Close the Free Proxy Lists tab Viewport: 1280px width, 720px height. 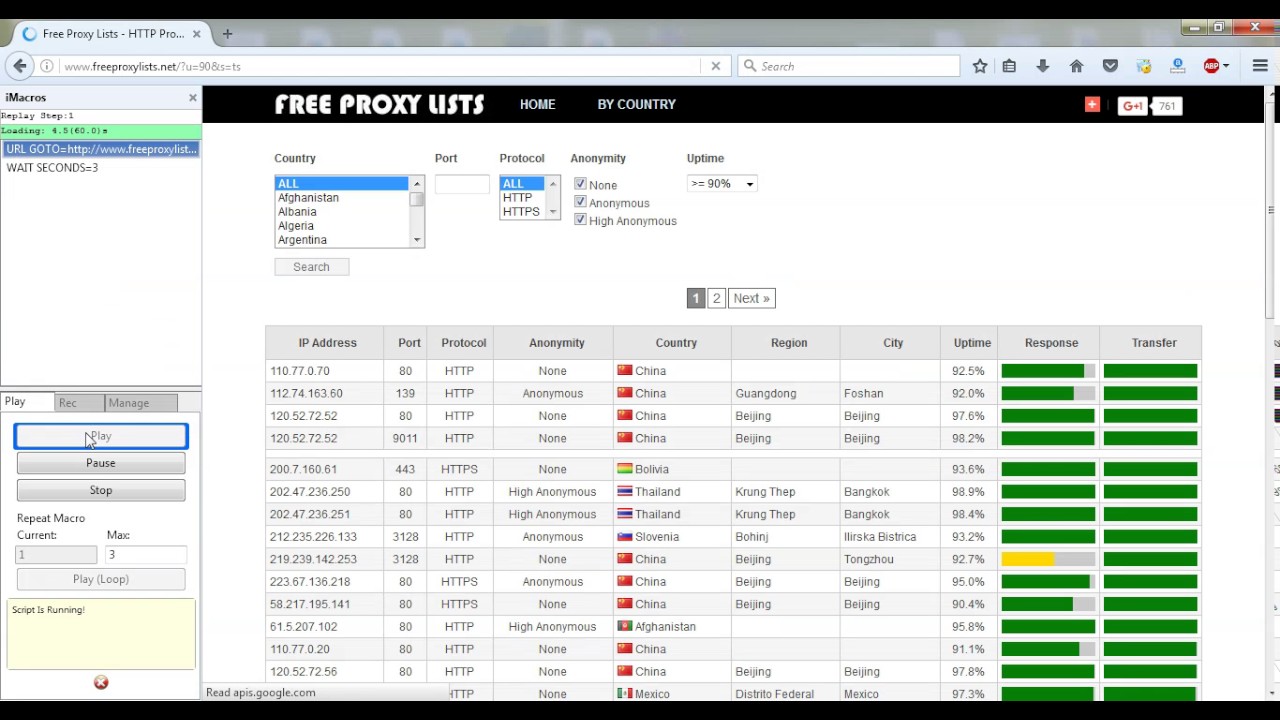(196, 34)
